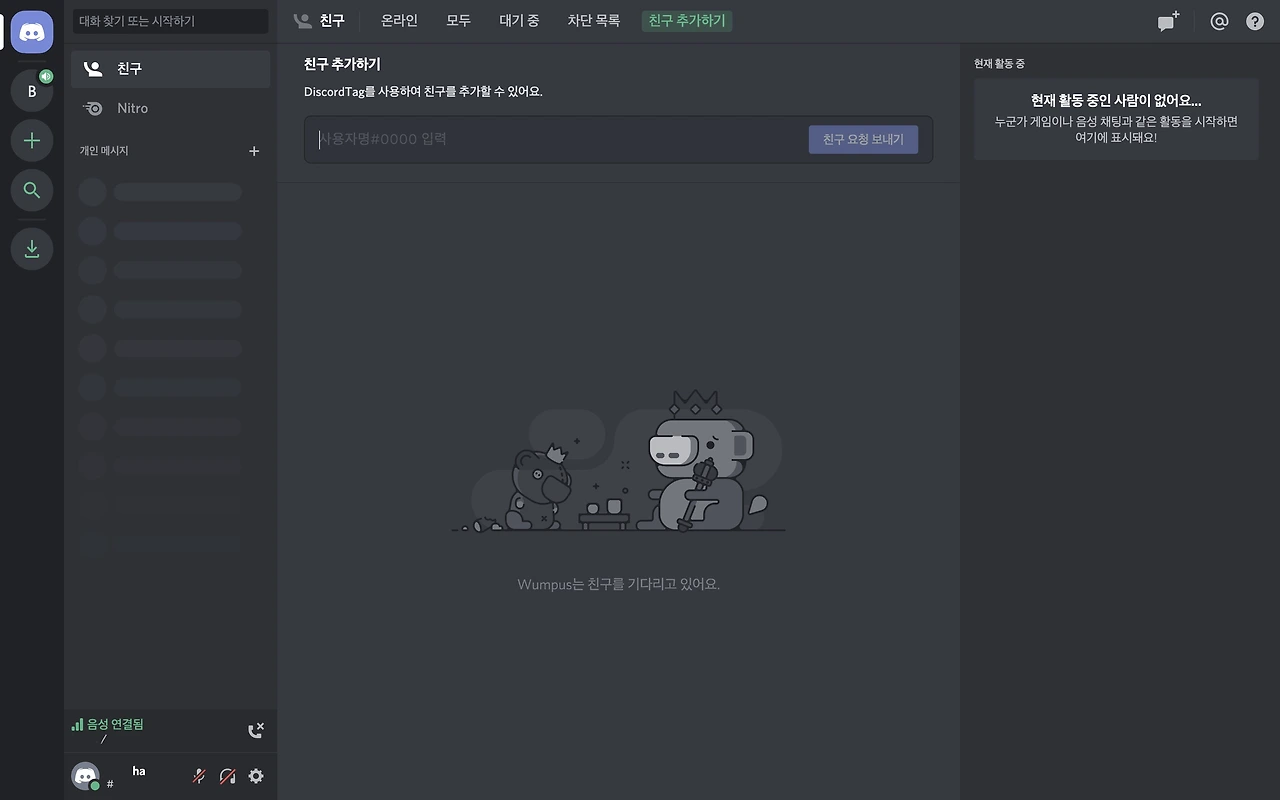Switch to the 모두 tab

point(458,21)
